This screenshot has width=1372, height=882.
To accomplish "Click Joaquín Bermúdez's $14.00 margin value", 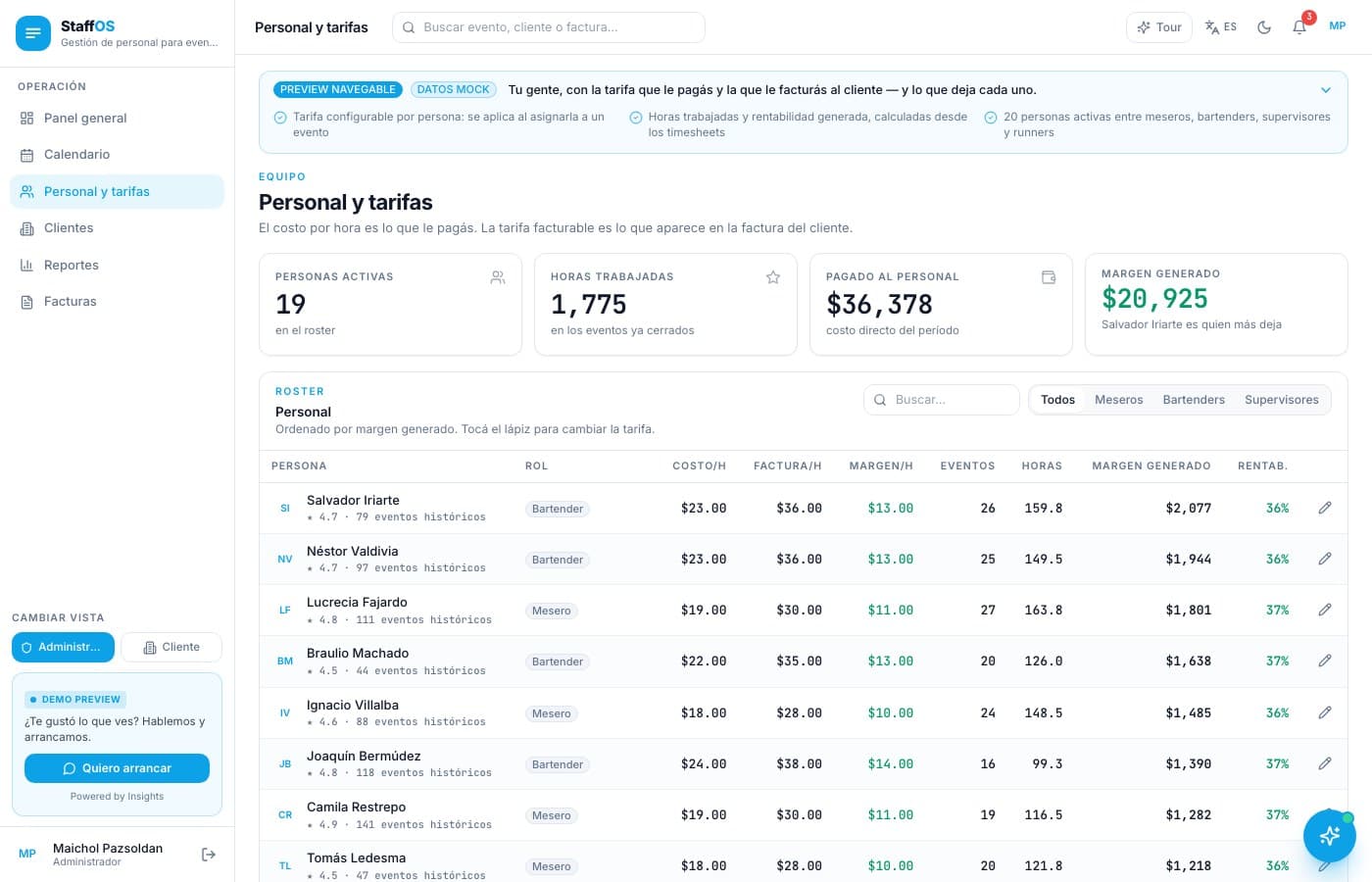I will tap(890, 763).
